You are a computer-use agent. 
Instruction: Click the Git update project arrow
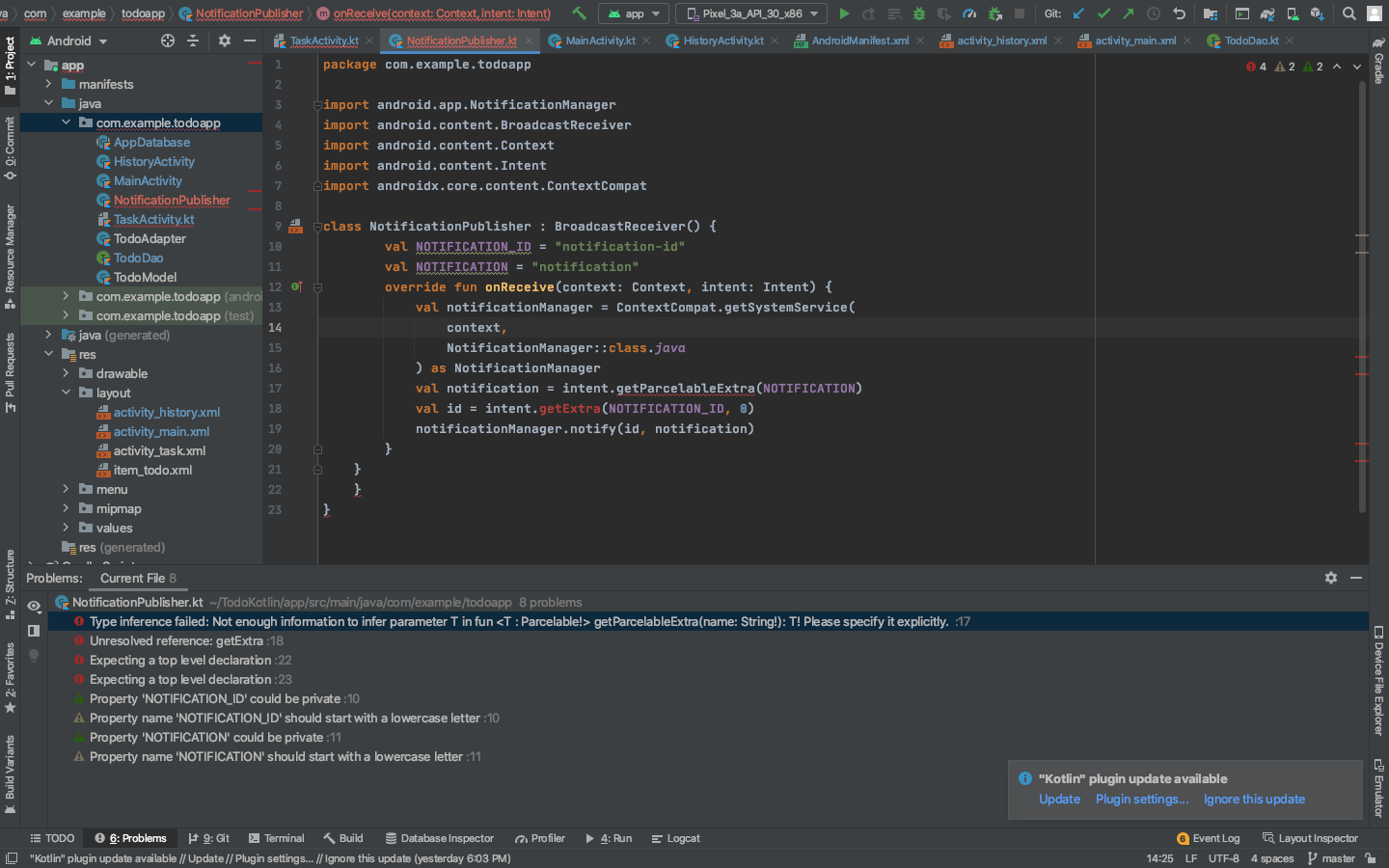(1078, 14)
